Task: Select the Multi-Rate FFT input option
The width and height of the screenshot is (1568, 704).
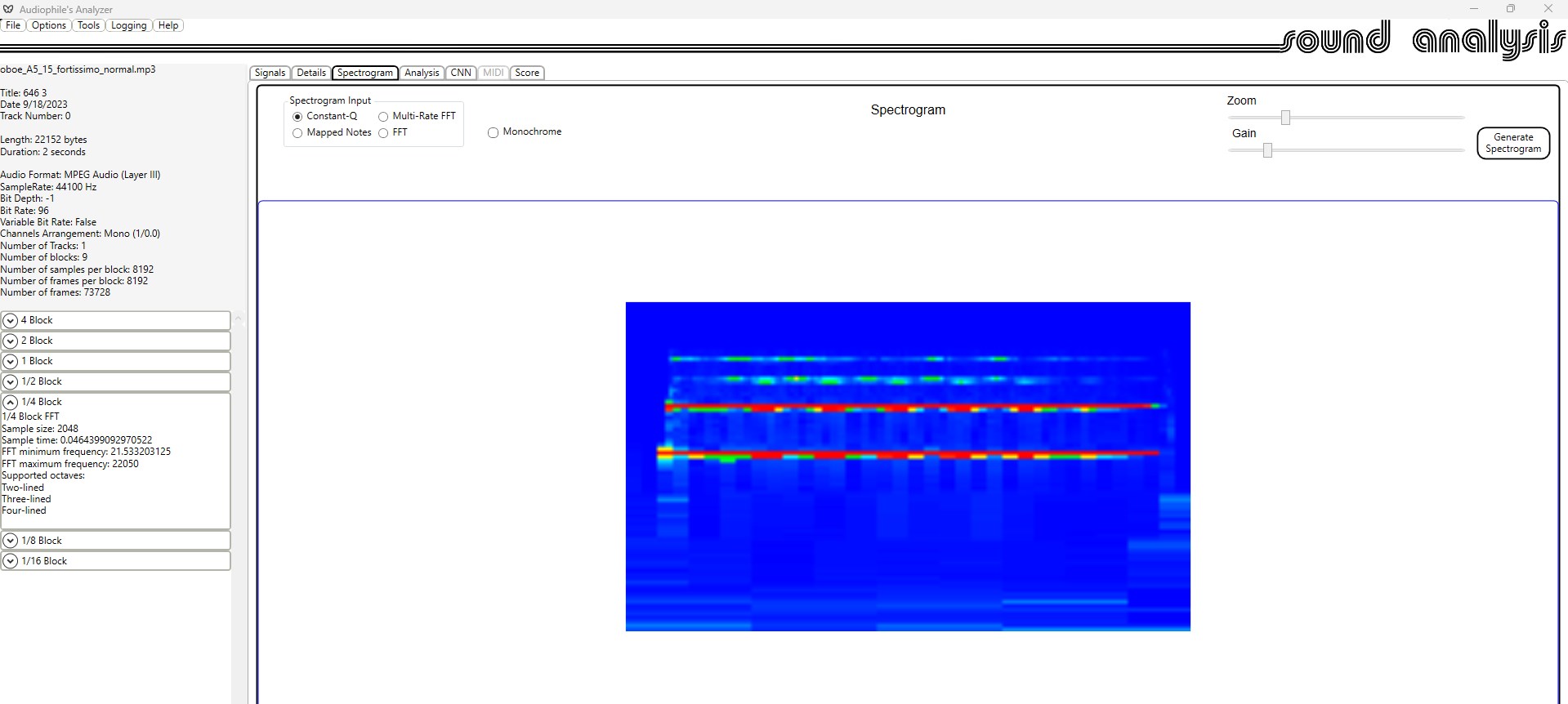Action: pos(383,117)
